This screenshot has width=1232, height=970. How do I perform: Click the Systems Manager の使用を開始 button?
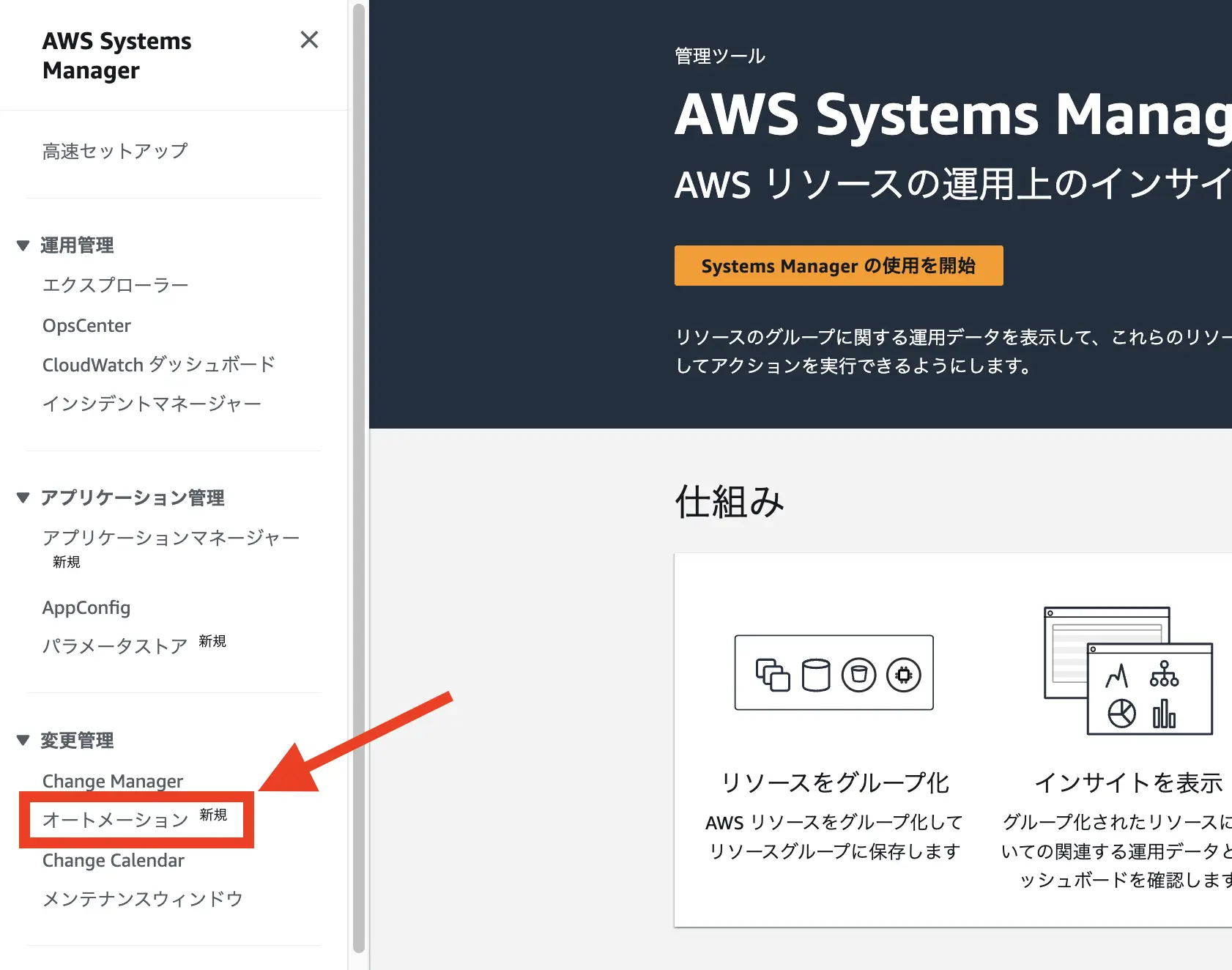click(x=838, y=265)
